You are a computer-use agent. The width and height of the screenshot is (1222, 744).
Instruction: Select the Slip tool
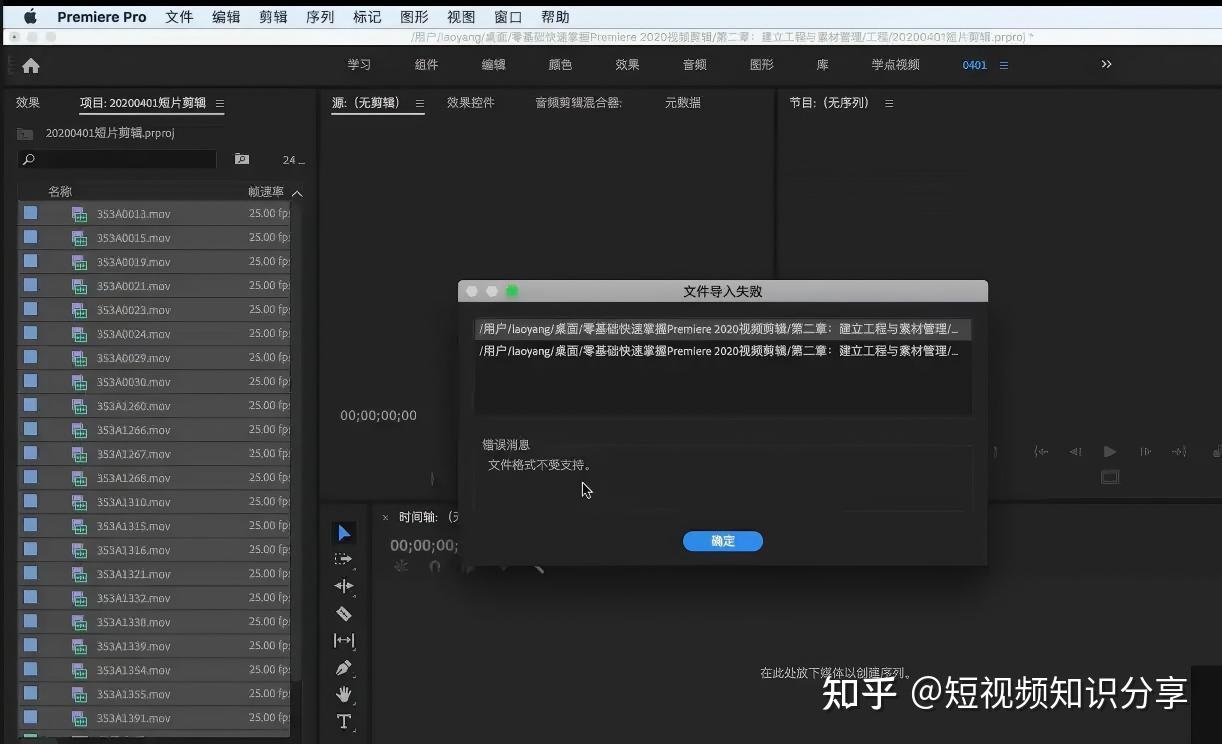click(x=344, y=640)
